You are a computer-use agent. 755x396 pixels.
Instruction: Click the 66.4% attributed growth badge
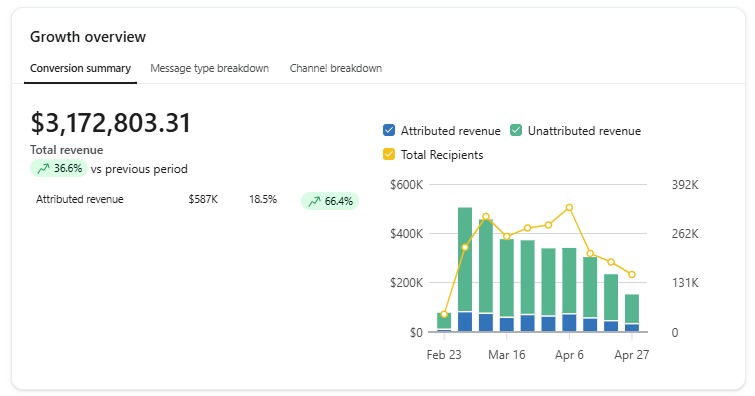click(330, 201)
